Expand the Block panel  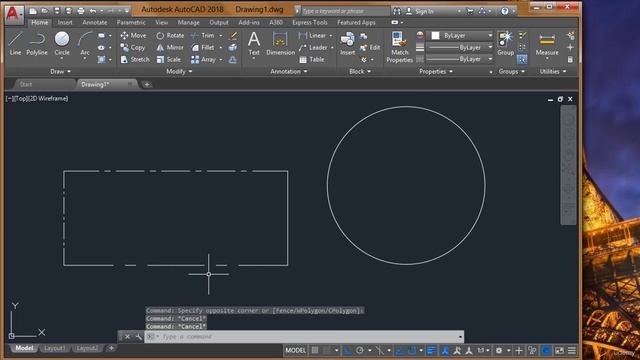coord(360,71)
